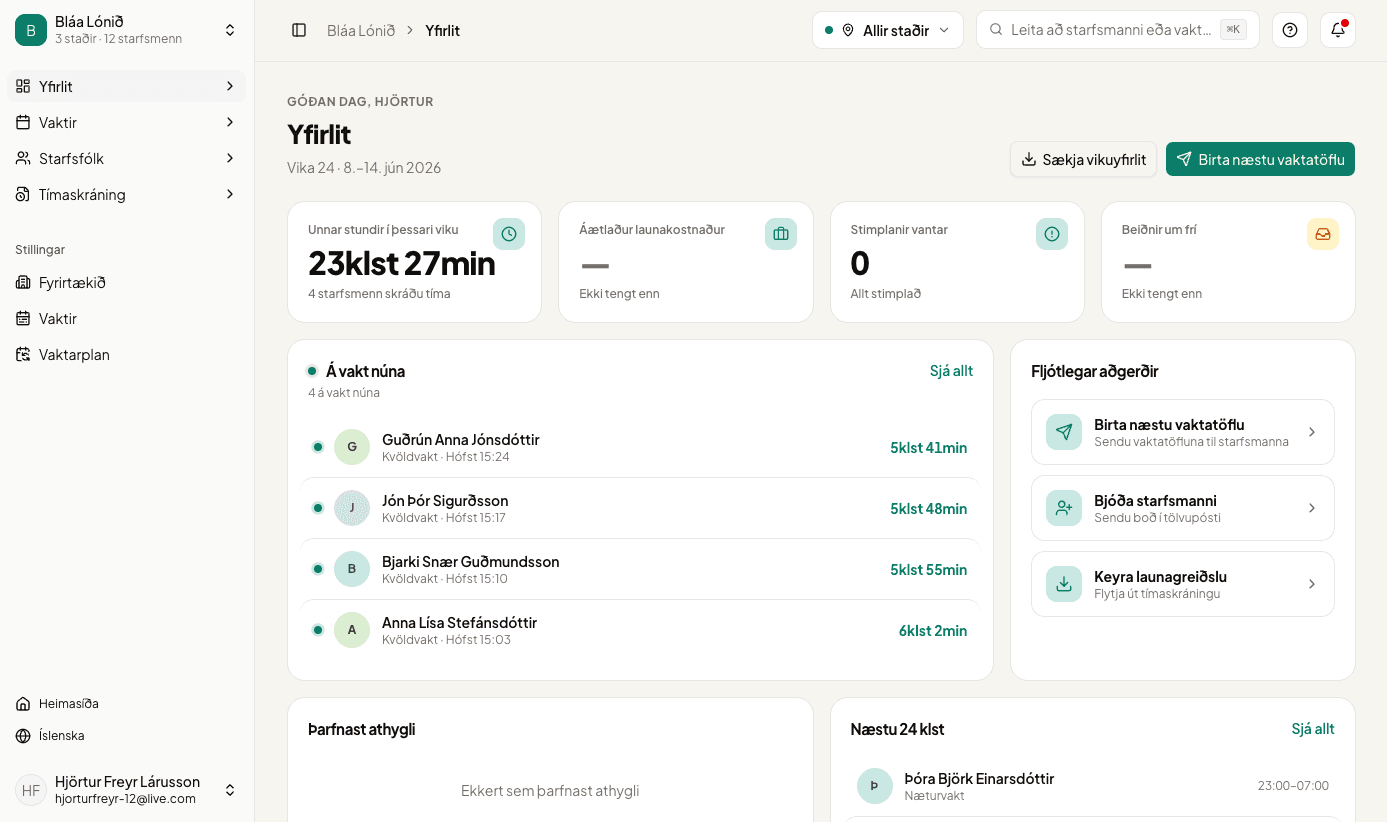Click the add-user icon in Bjóða starfsmanni card
This screenshot has height=822, width=1387.
click(1064, 508)
